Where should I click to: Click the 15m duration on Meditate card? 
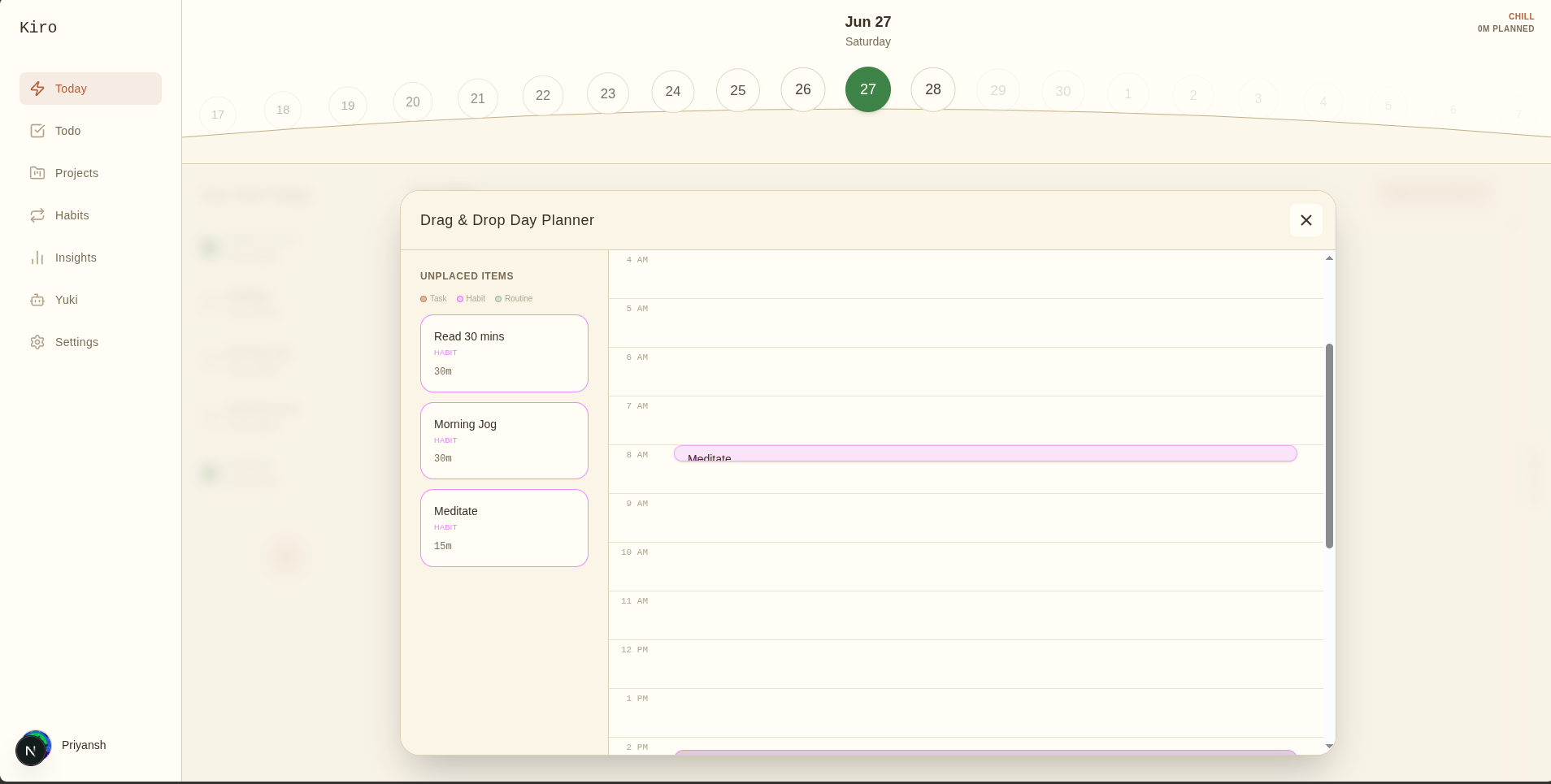point(443,546)
